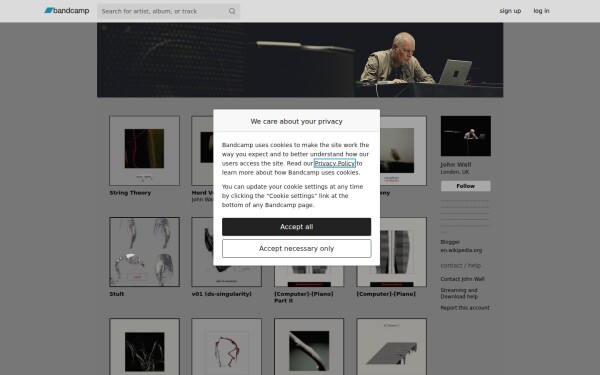Click Report this account
This screenshot has height=375, width=600.
coord(465,308)
